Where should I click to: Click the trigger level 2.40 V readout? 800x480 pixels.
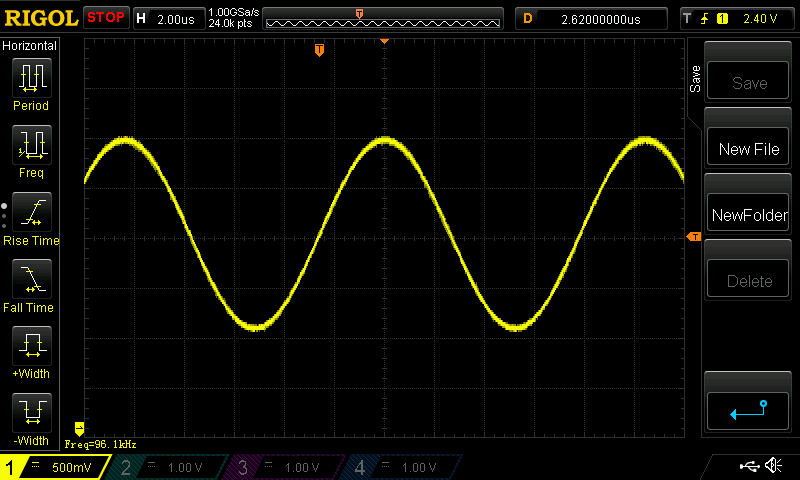pyautogui.click(x=760, y=19)
